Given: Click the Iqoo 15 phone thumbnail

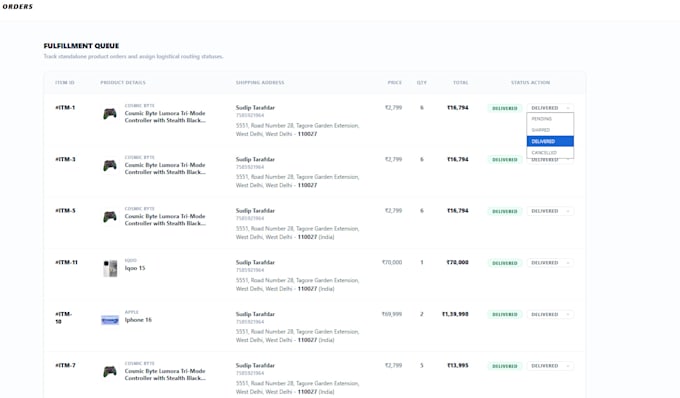Looking at the screenshot, I should click(x=110, y=268).
